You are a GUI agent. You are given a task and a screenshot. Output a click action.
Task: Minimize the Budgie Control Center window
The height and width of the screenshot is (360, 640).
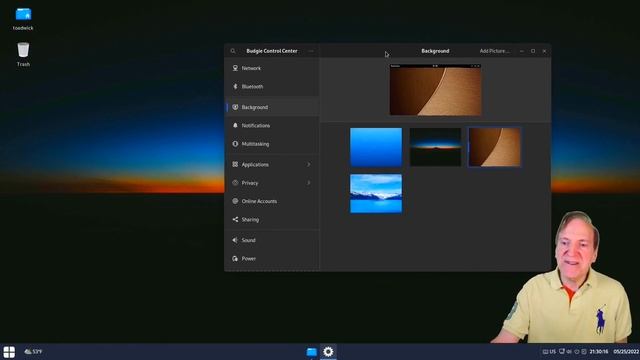[522, 51]
